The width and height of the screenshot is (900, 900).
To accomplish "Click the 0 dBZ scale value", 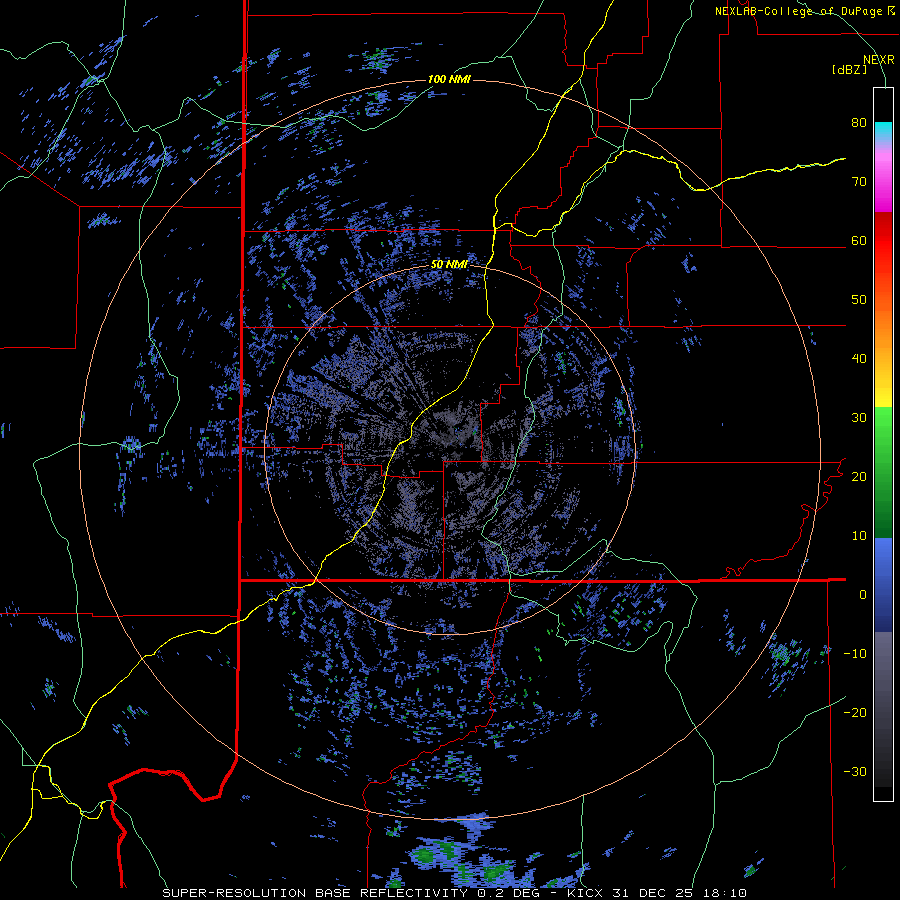I will pyautogui.click(x=863, y=595).
